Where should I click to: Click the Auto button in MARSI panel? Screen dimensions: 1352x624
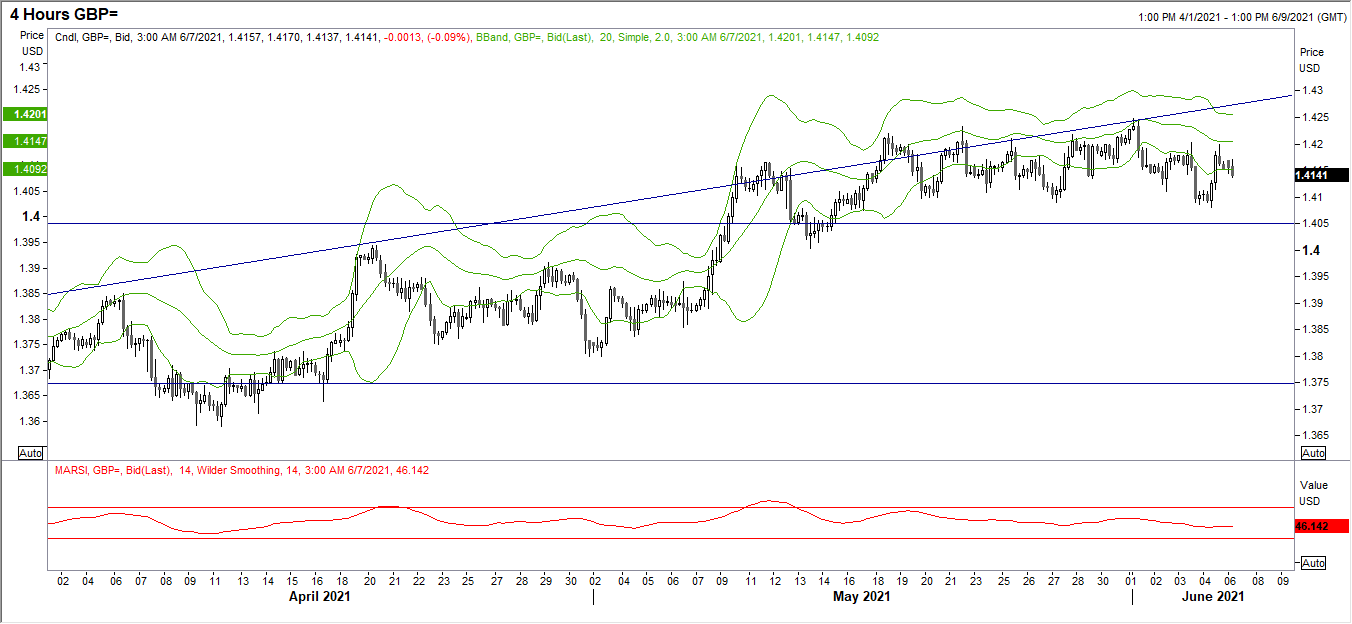tap(1314, 563)
